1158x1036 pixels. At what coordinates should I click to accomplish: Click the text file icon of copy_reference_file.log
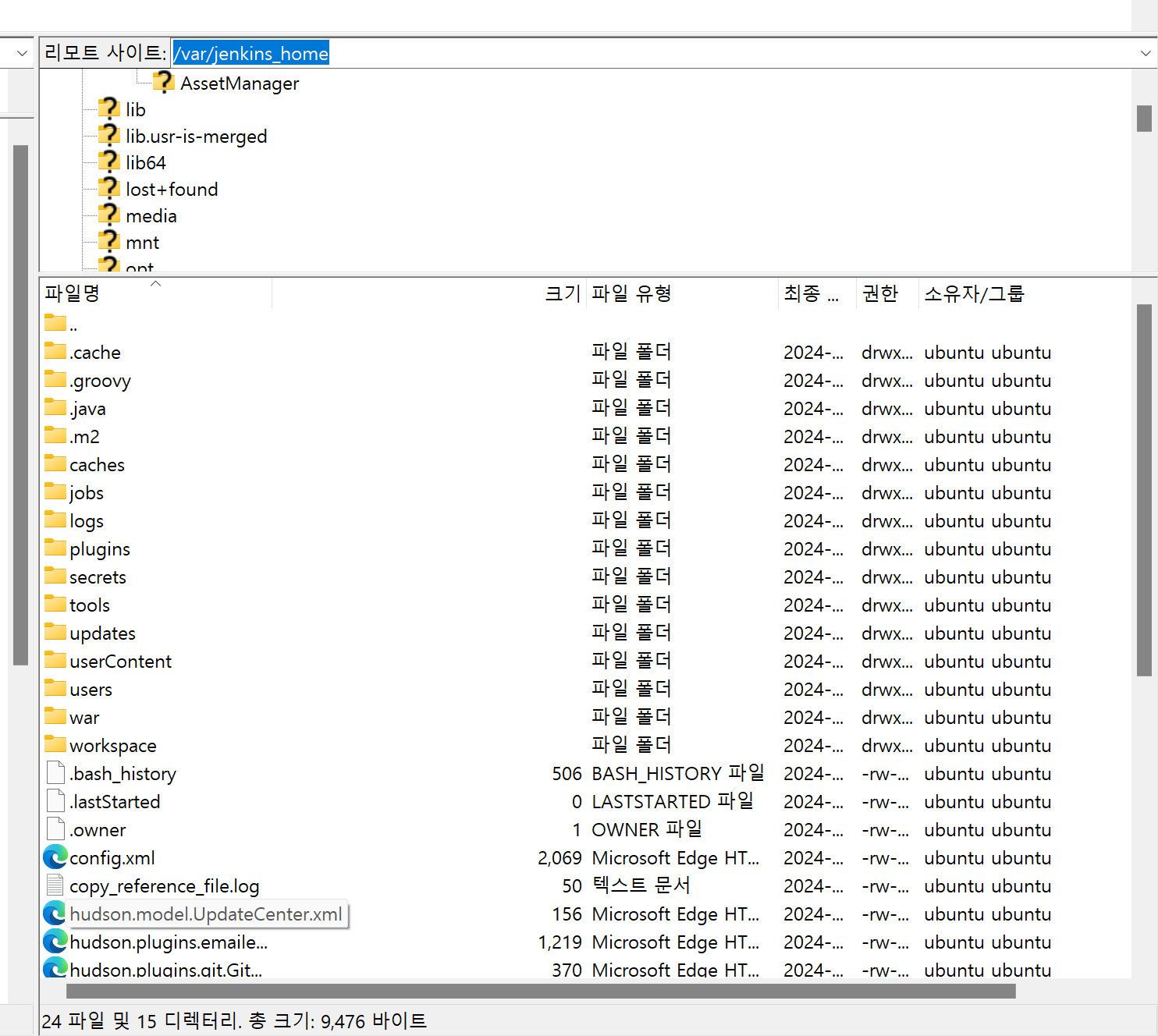[55, 885]
